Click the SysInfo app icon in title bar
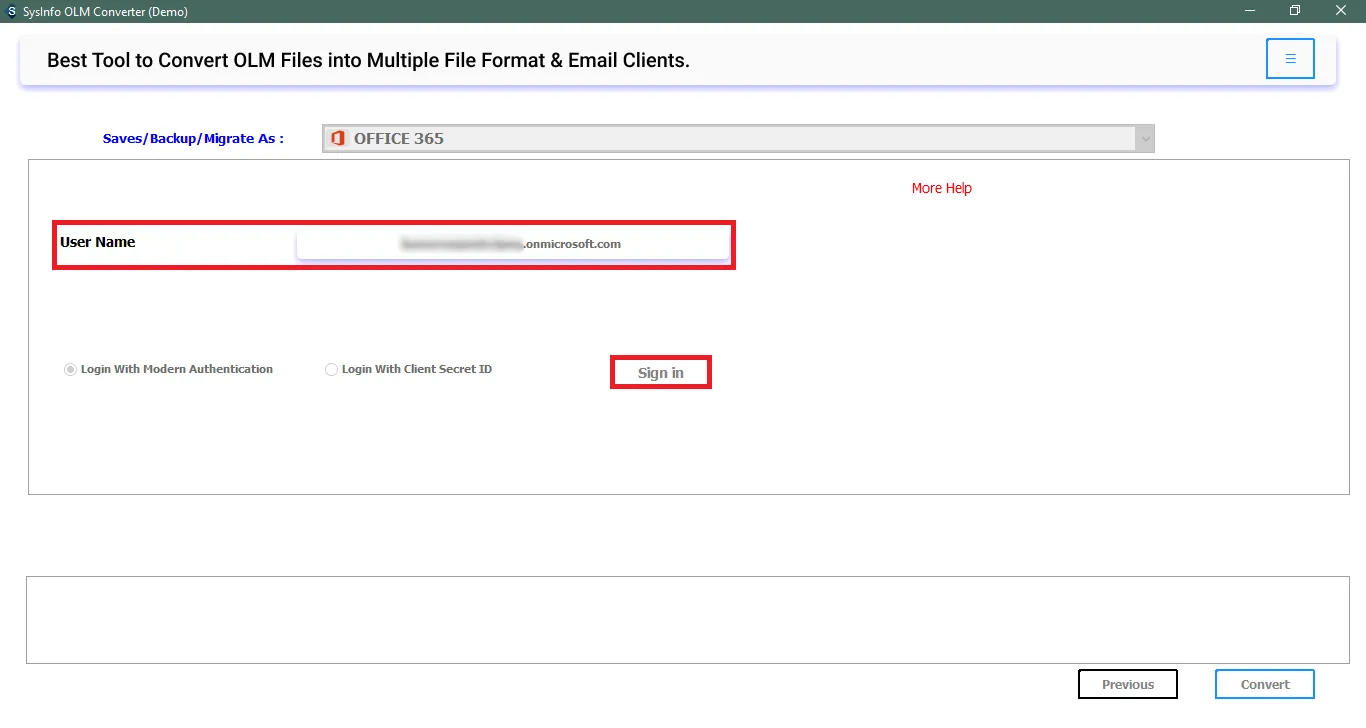 coord(11,12)
